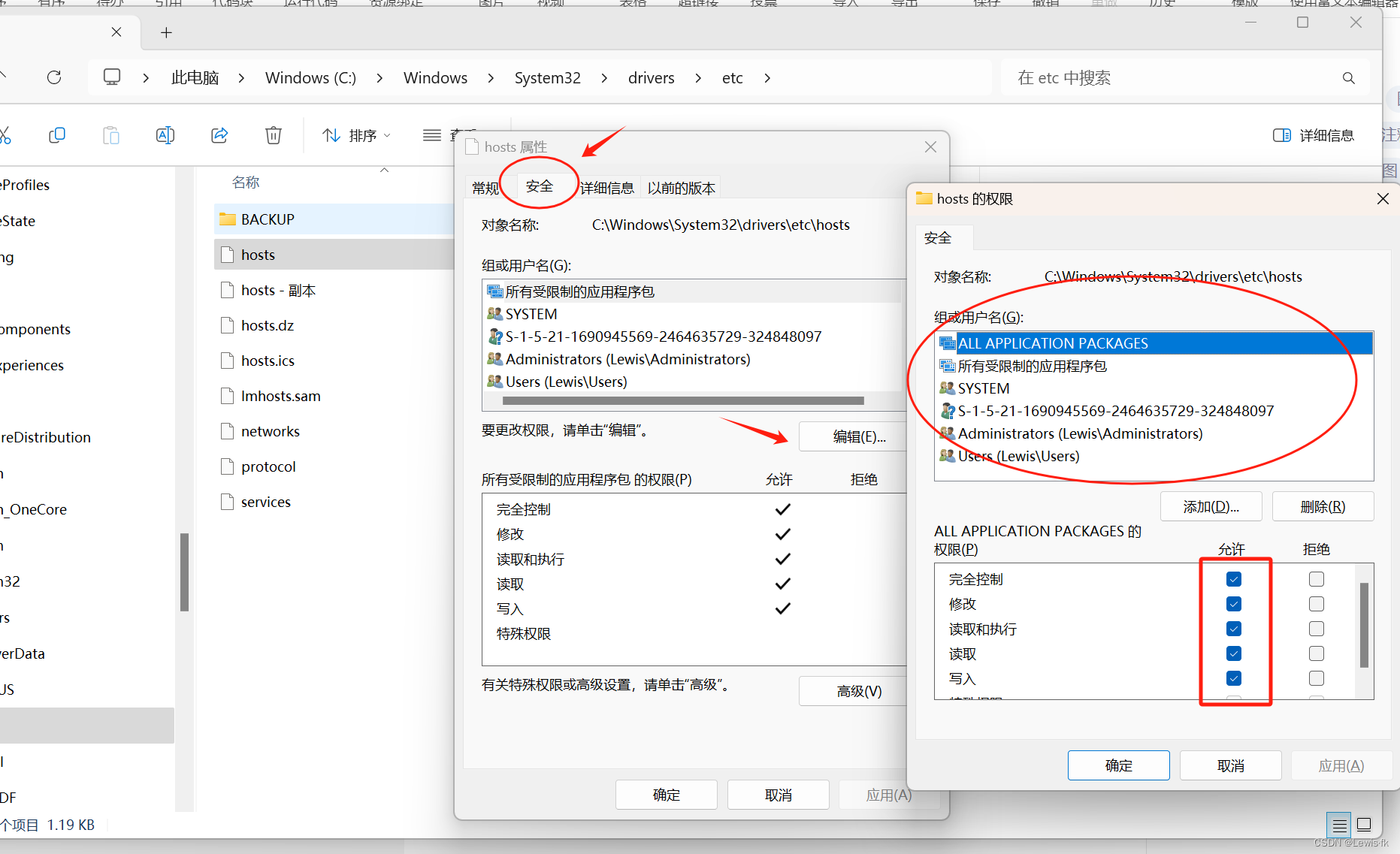1400x854 pixels.
Task: Toggle 完全控制 Allow checkbox
Action: point(1234,579)
